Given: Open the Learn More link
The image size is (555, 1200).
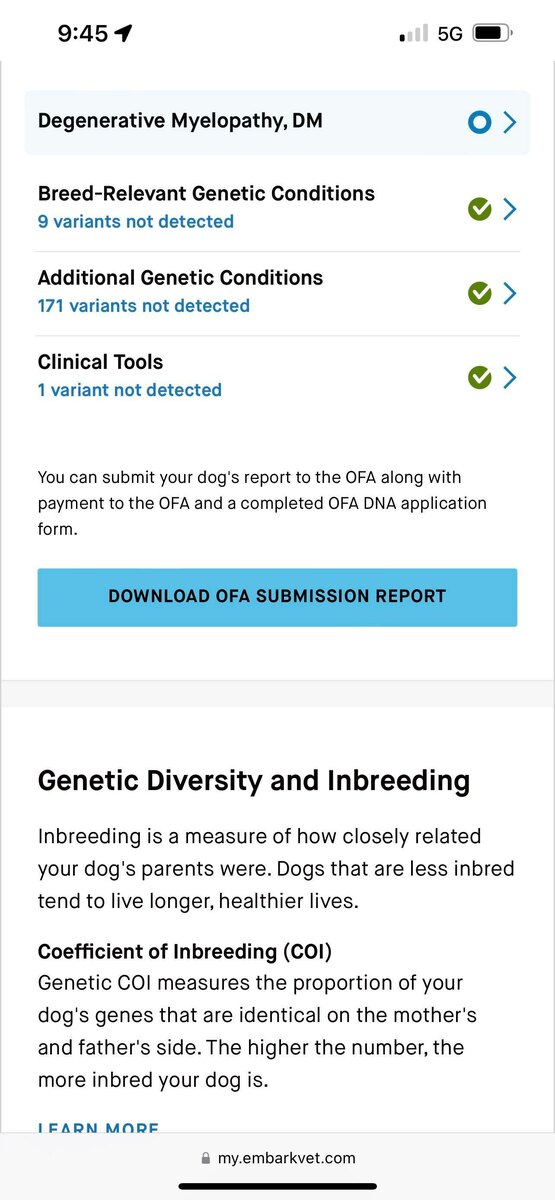Looking at the screenshot, I should click(98, 1127).
